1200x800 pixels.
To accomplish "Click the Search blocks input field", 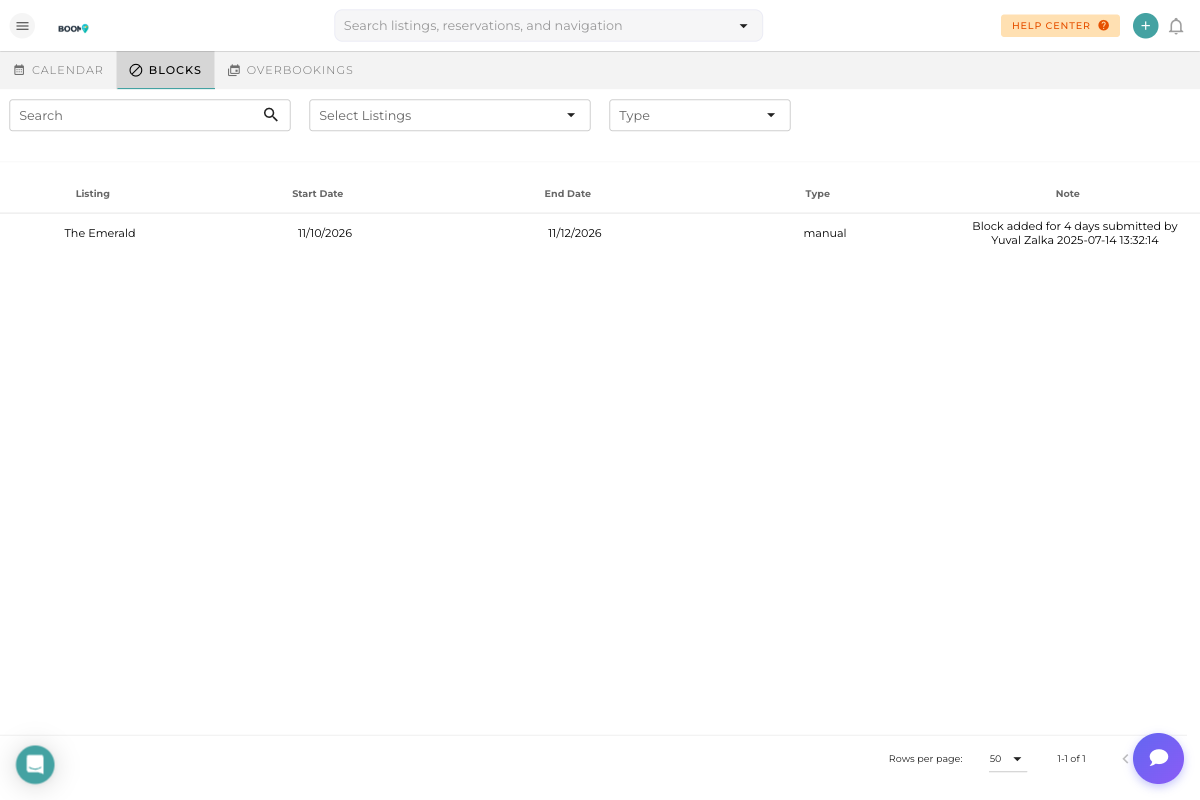I will click(130, 115).
